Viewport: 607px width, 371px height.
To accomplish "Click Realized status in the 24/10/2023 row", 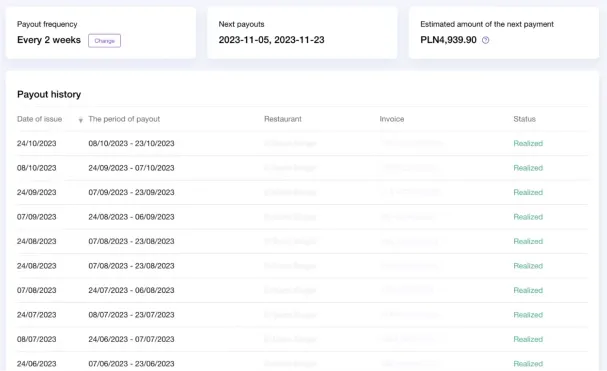I will (x=528, y=143).
